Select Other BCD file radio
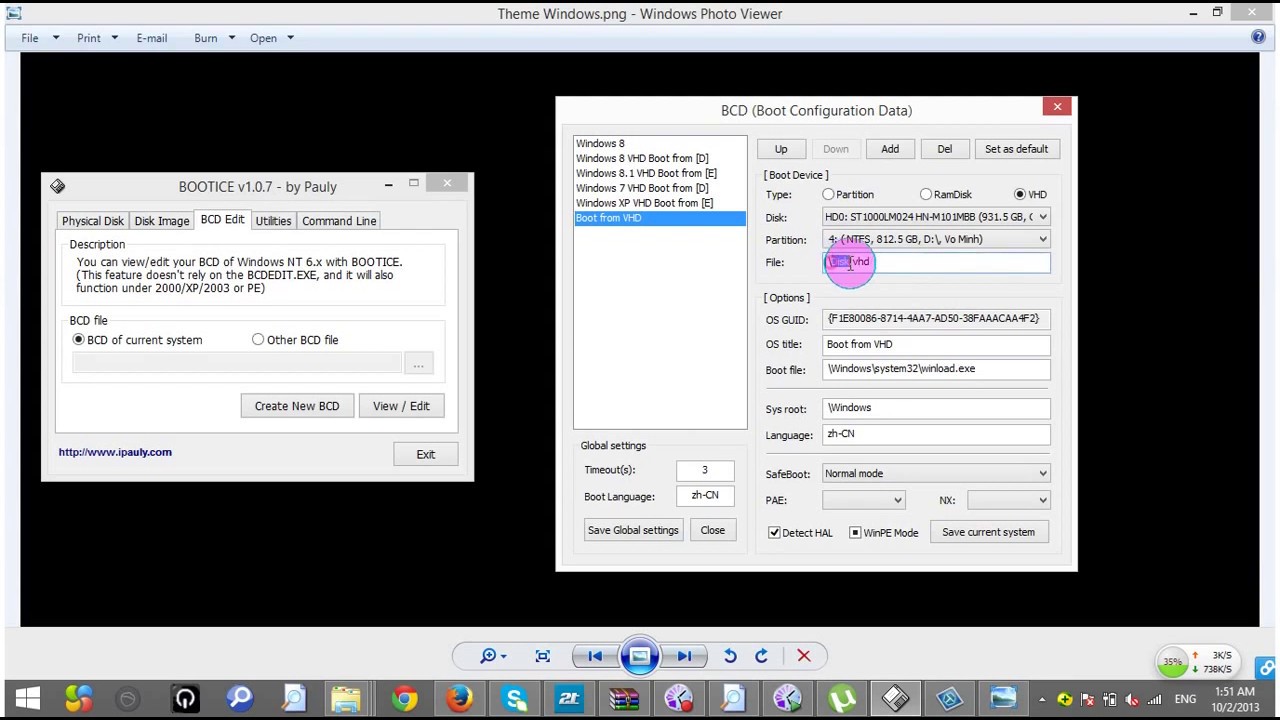This screenshot has height=720, width=1280. pos(258,340)
